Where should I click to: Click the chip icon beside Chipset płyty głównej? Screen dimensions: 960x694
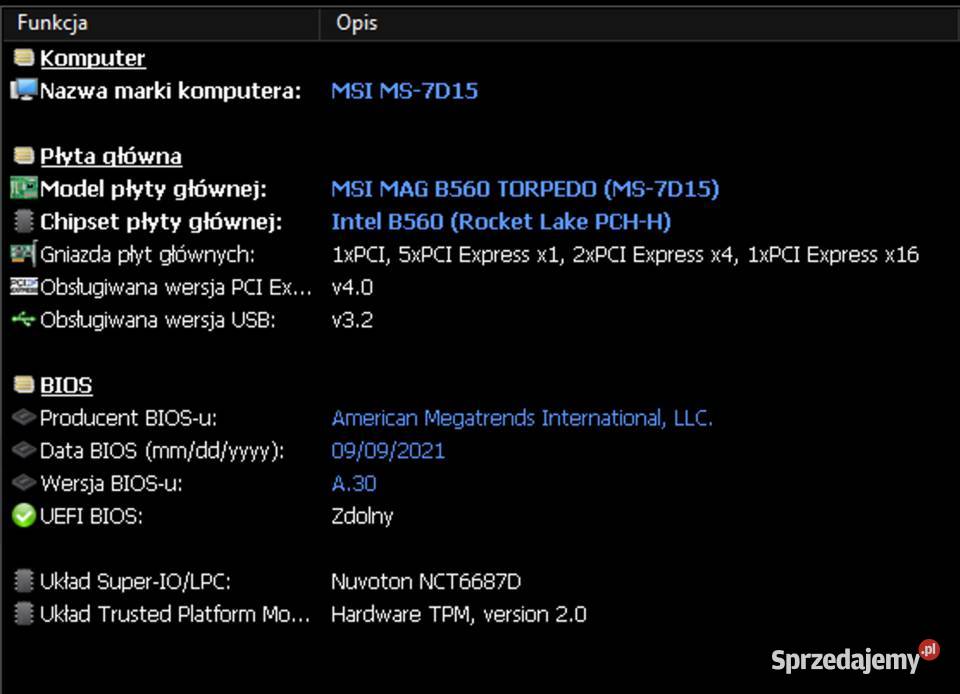(x=23, y=221)
